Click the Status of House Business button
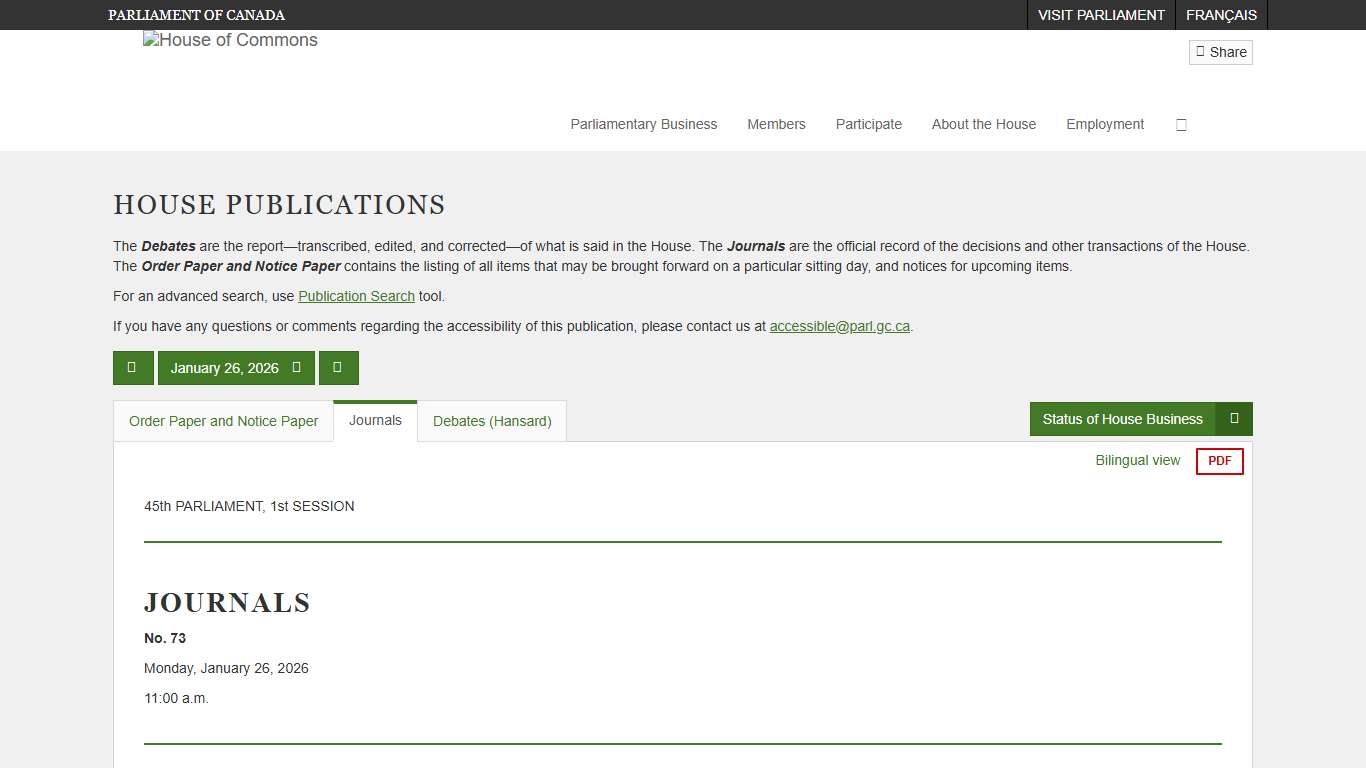 (x=1122, y=419)
